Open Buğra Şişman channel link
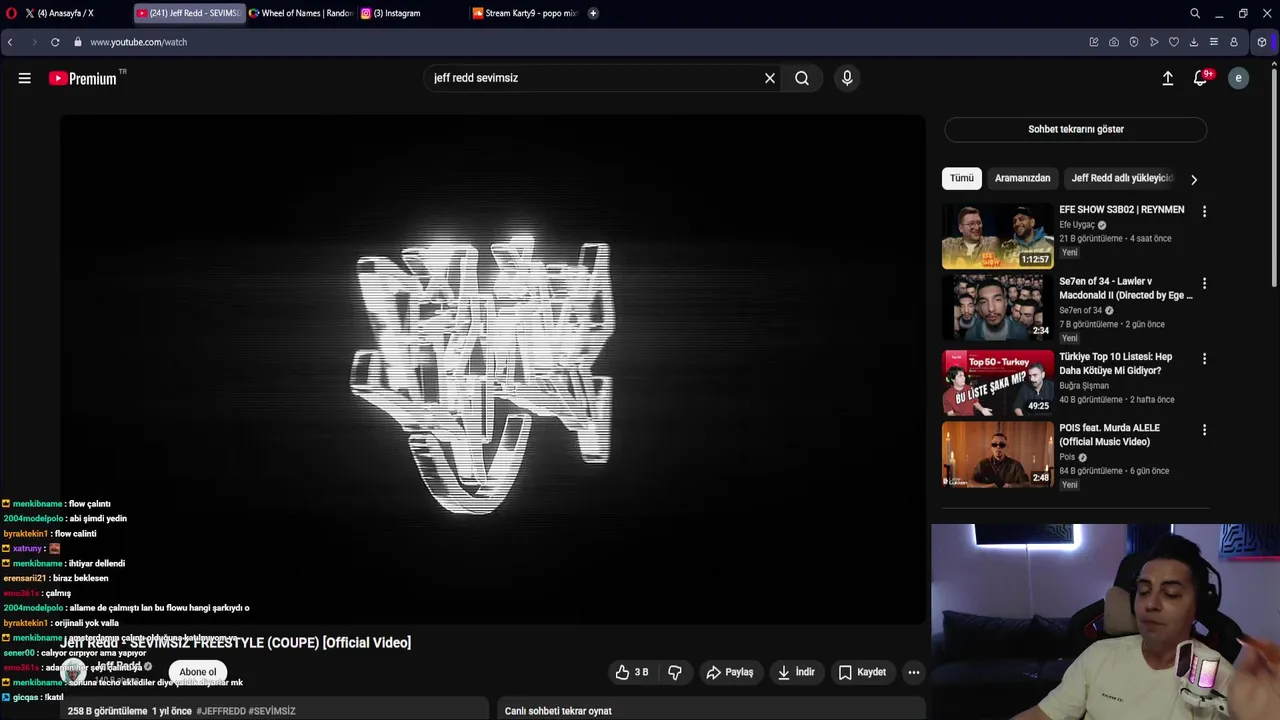This screenshot has height=720, width=1280. click(1084, 385)
